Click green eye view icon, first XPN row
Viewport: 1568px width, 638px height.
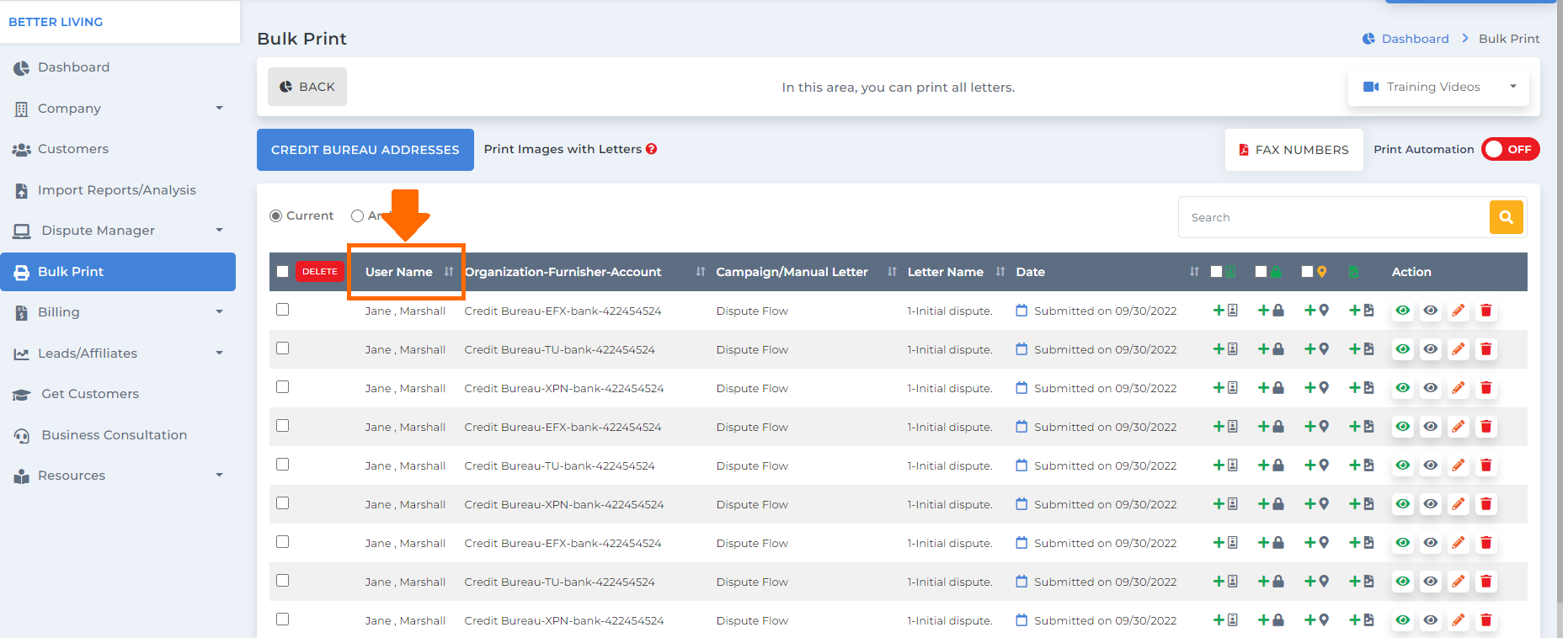click(x=1403, y=388)
